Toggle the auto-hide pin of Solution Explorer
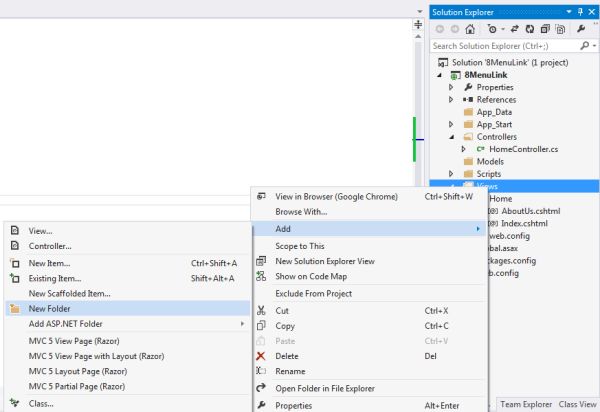600x412 pixels. click(580, 12)
